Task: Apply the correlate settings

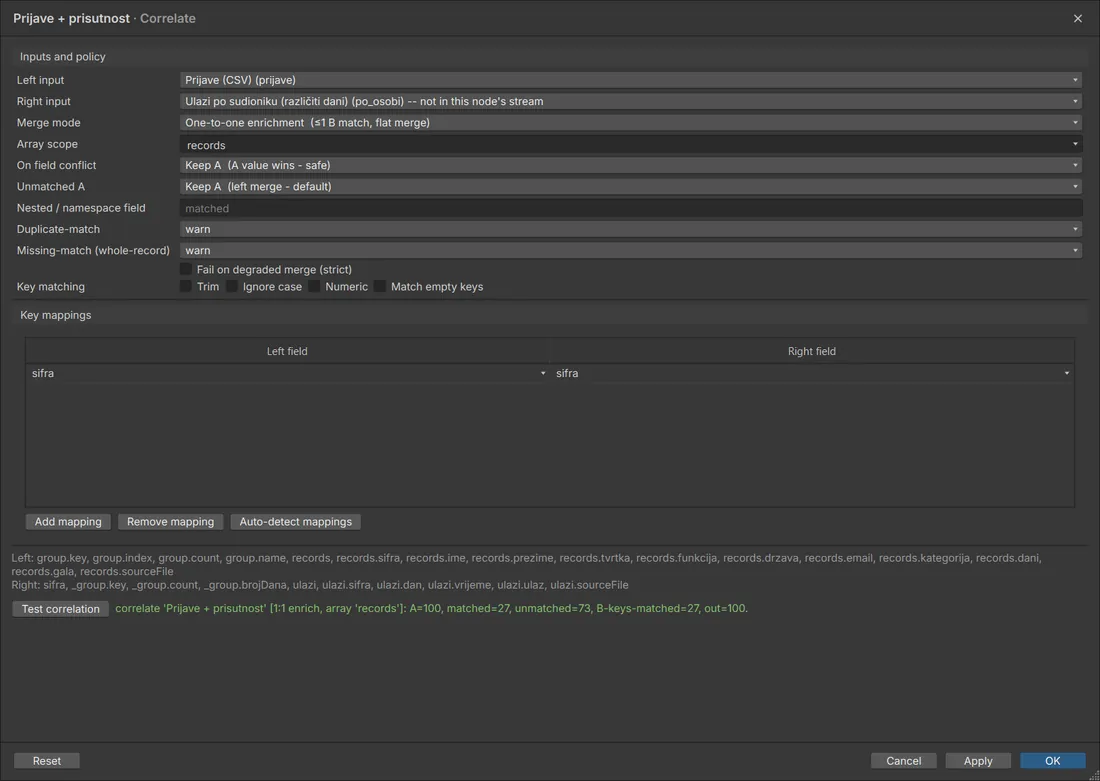Action: [x=978, y=761]
